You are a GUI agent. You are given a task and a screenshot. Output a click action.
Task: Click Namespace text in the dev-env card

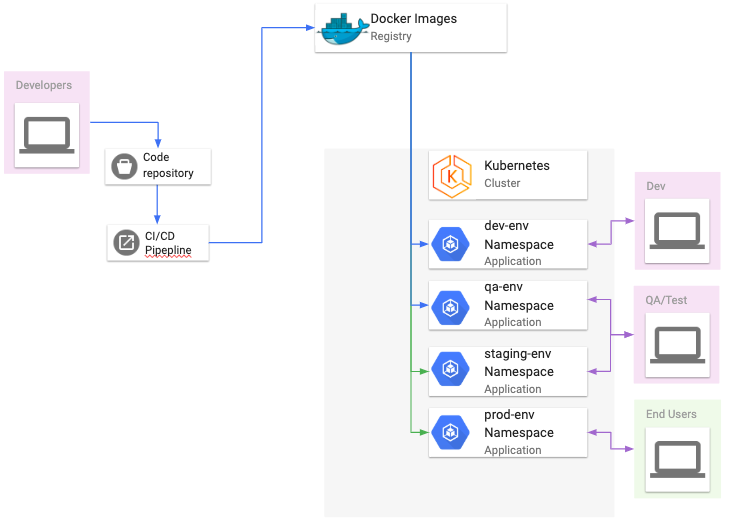coord(519,245)
